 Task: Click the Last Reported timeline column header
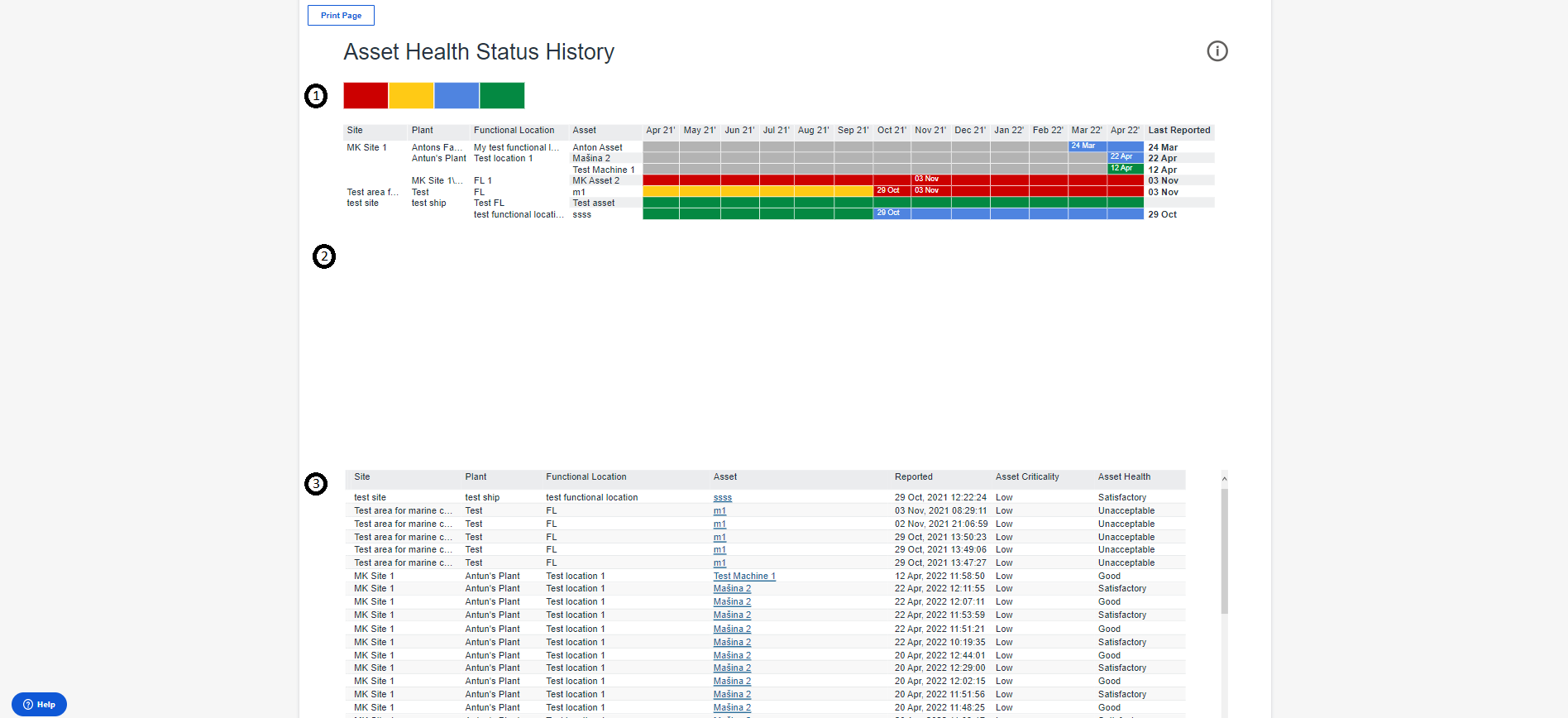(1178, 131)
